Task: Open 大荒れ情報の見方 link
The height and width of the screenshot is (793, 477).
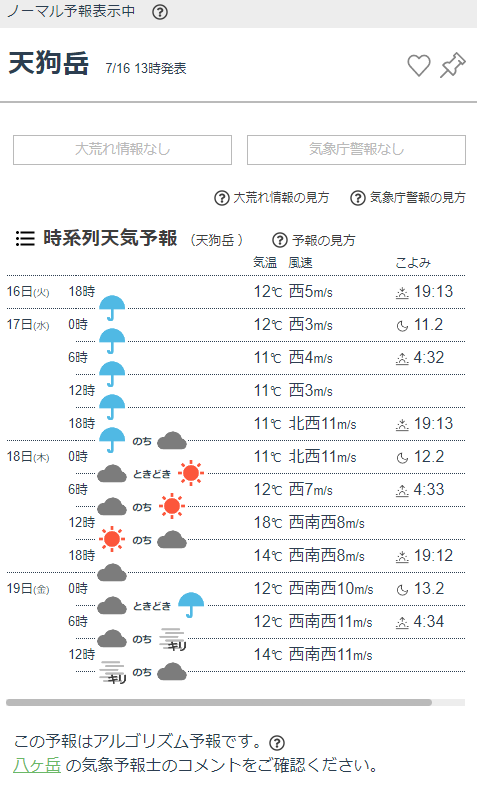Action: (281, 198)
